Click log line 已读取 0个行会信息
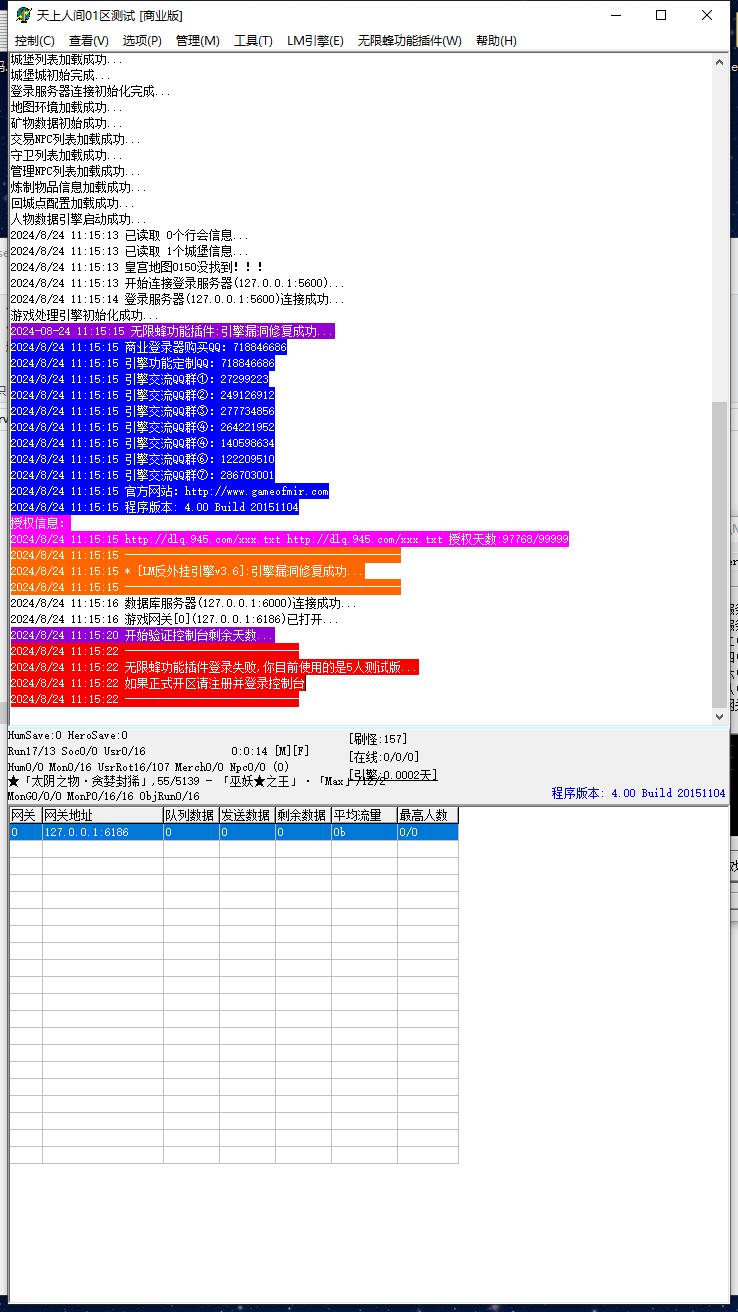738x1312 pixels. 130,235
